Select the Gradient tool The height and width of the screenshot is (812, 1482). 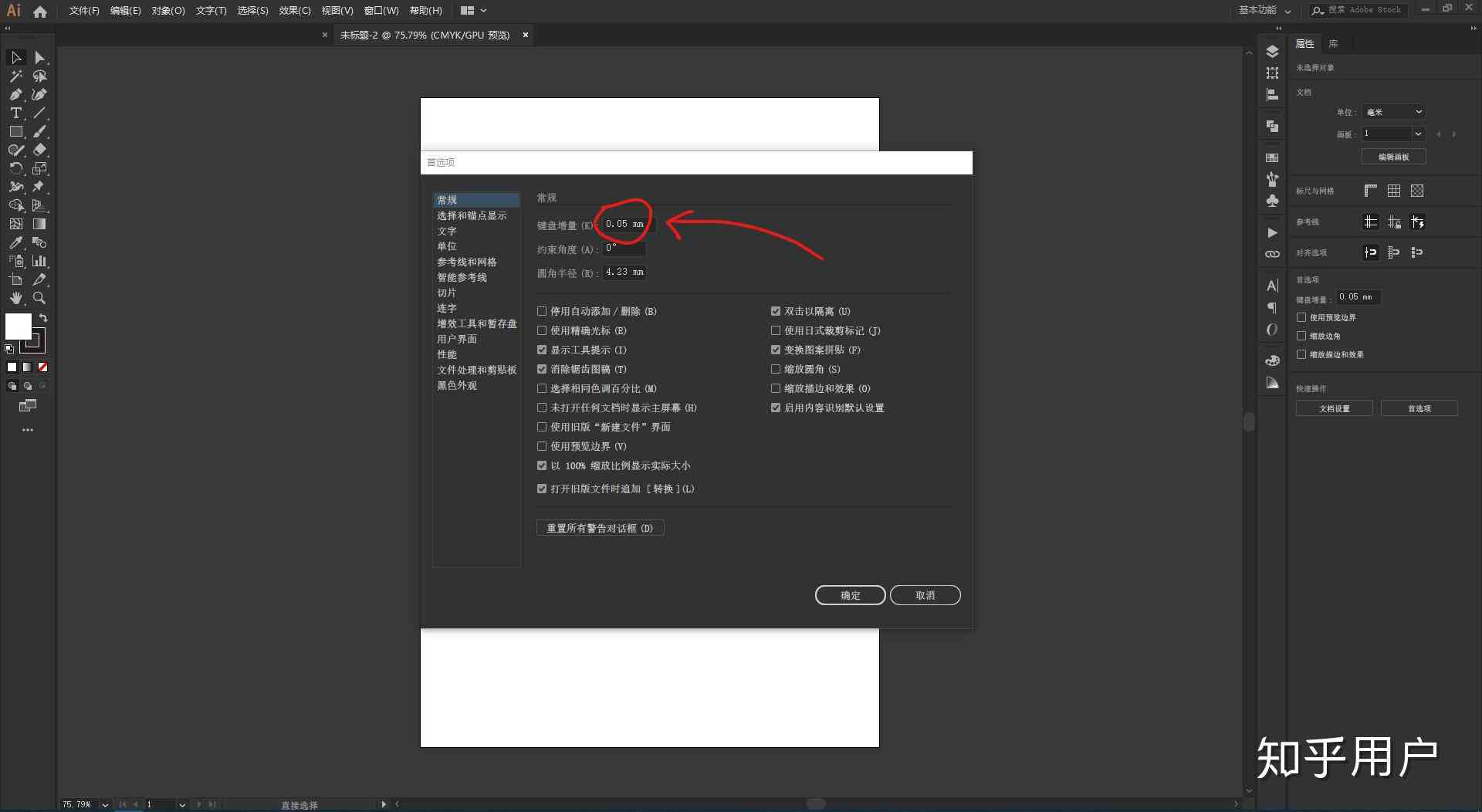click(39, 224)
